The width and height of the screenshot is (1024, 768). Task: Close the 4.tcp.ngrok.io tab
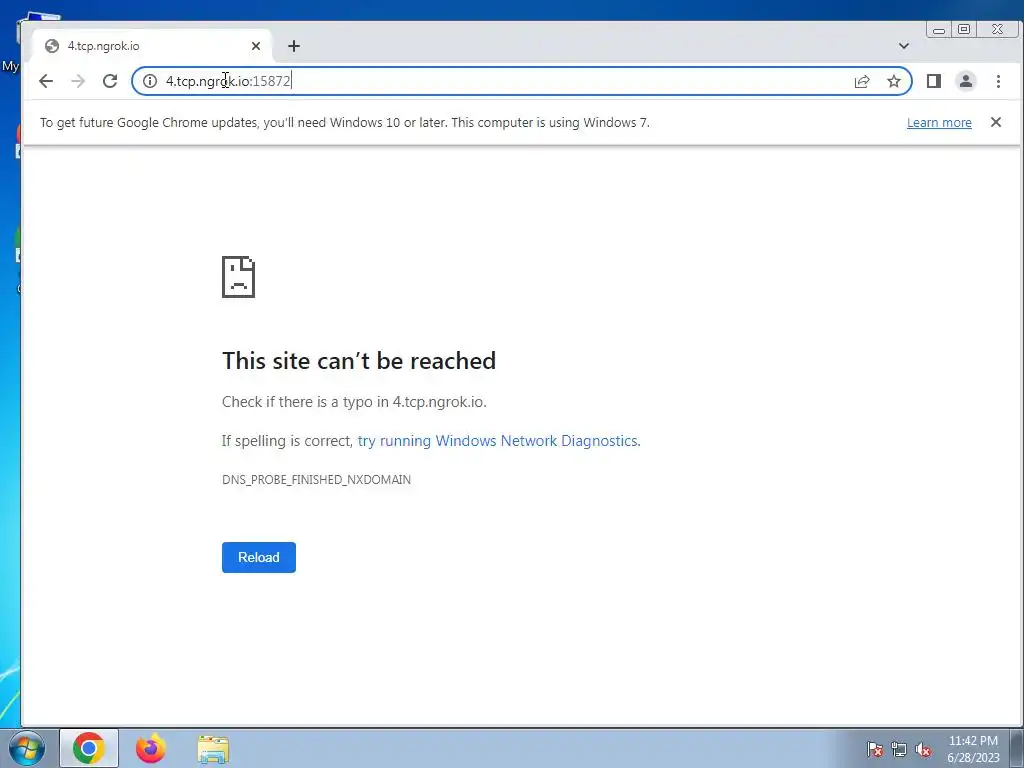click(x=256, y=46)
